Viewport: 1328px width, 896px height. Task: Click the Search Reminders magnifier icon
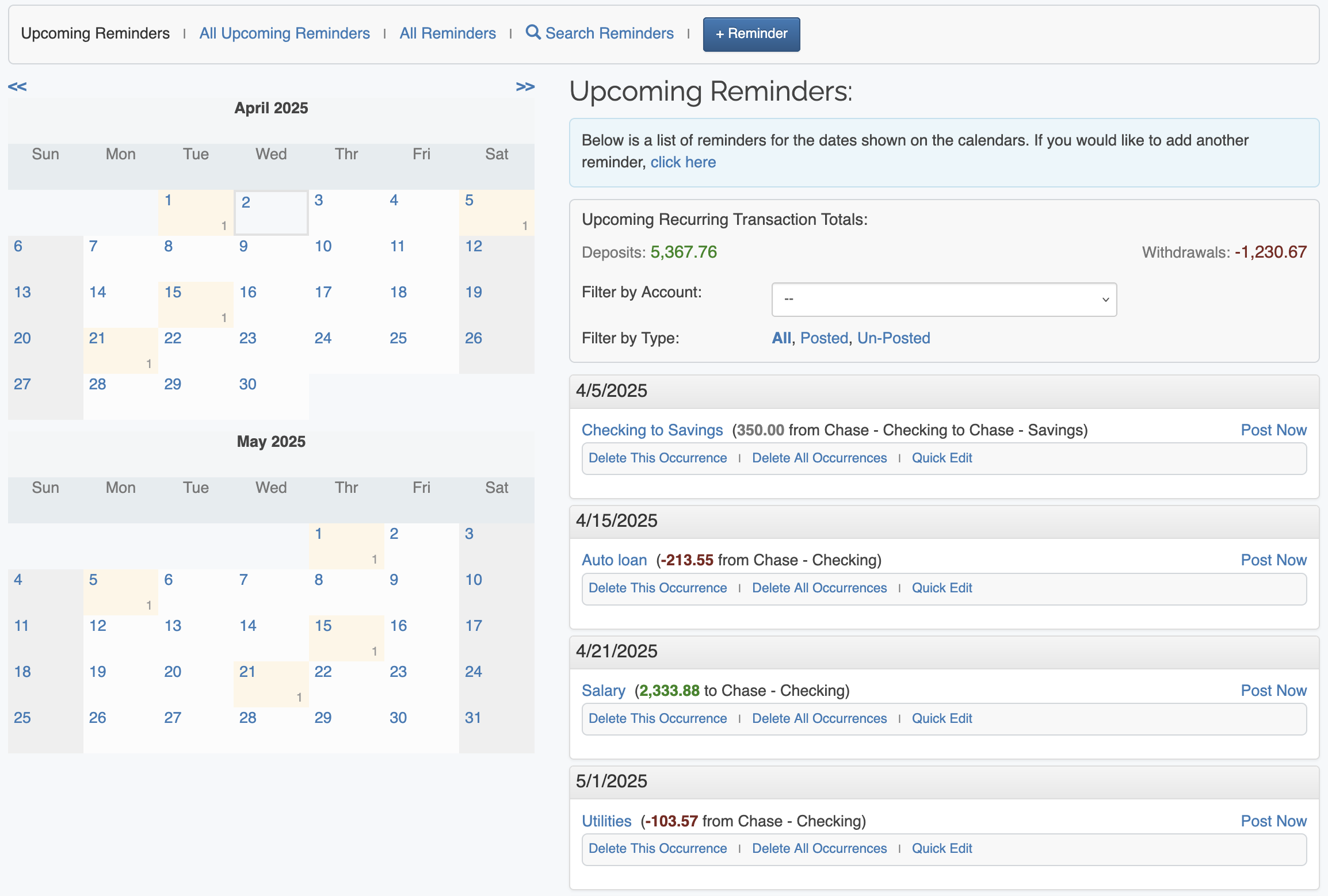(533, 32)
